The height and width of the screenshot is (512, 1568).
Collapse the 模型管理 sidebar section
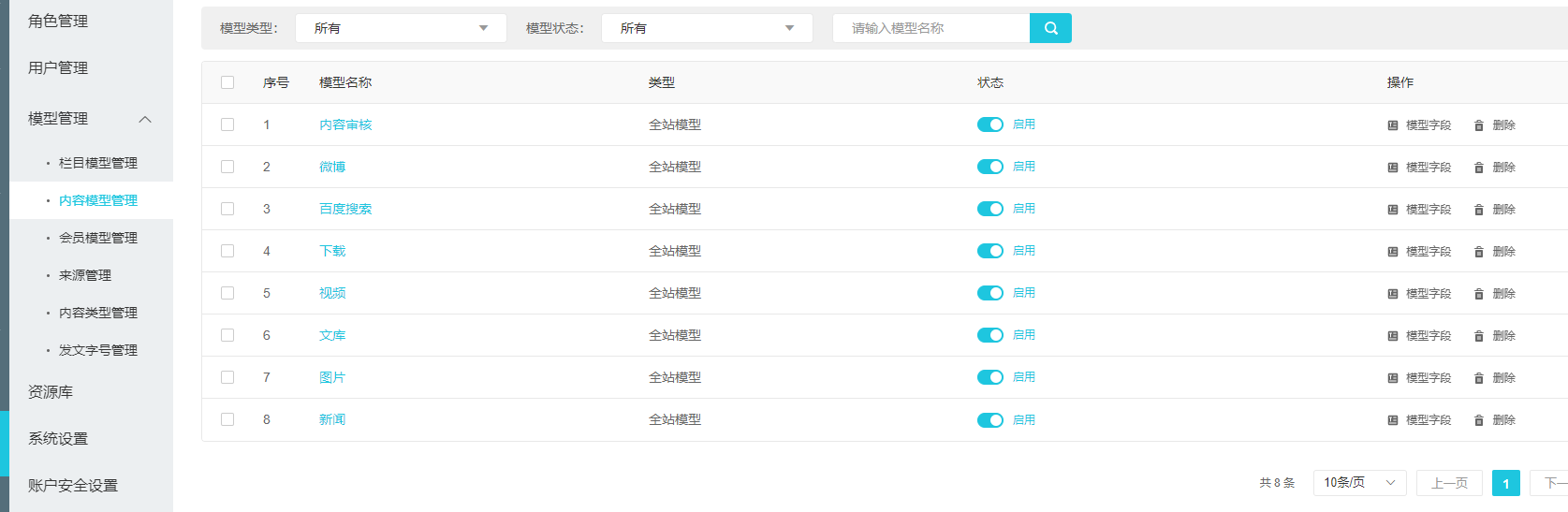point(145,119)
